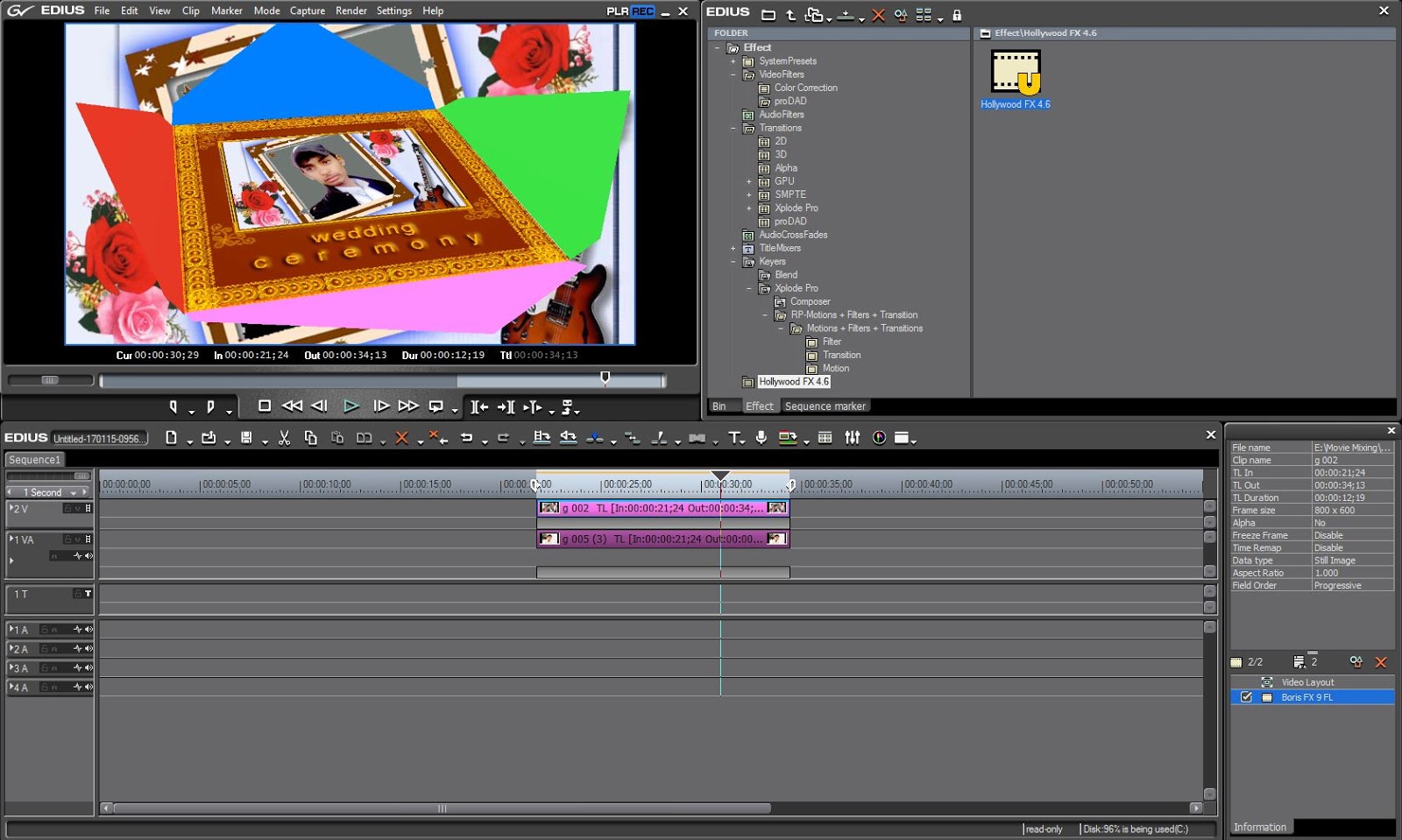Screen dimensions: 1402x840
Task: Step back one frame in the player
Action: (x=319, y=406)
